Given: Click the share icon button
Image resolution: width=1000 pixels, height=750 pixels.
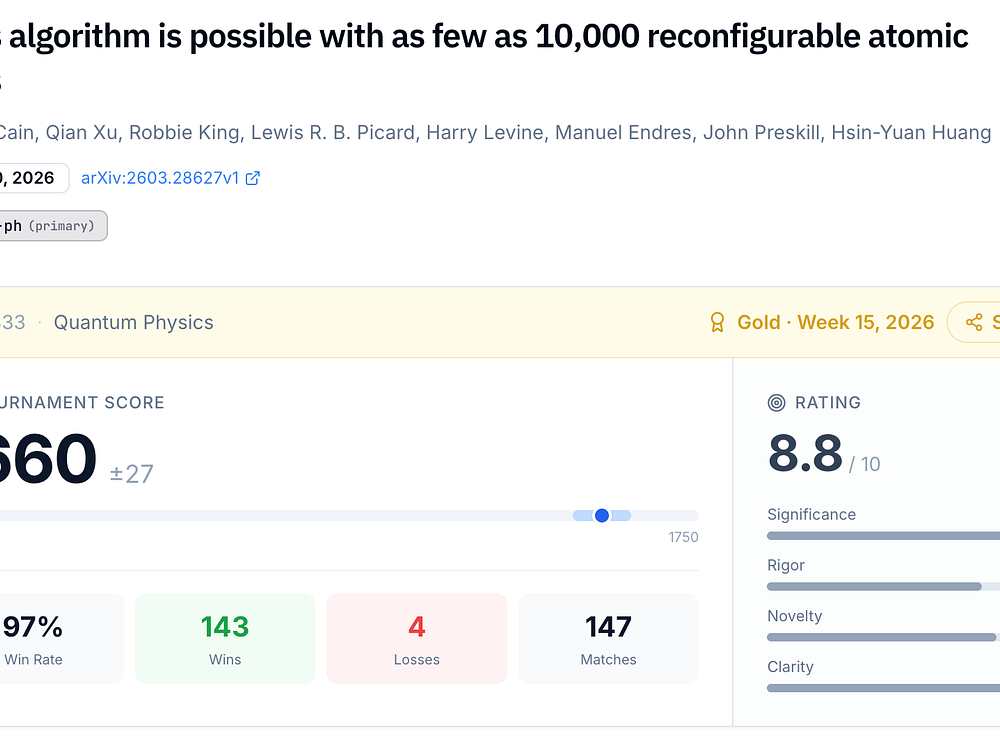Looking at the screenshot, I should [x=974, y=322].
